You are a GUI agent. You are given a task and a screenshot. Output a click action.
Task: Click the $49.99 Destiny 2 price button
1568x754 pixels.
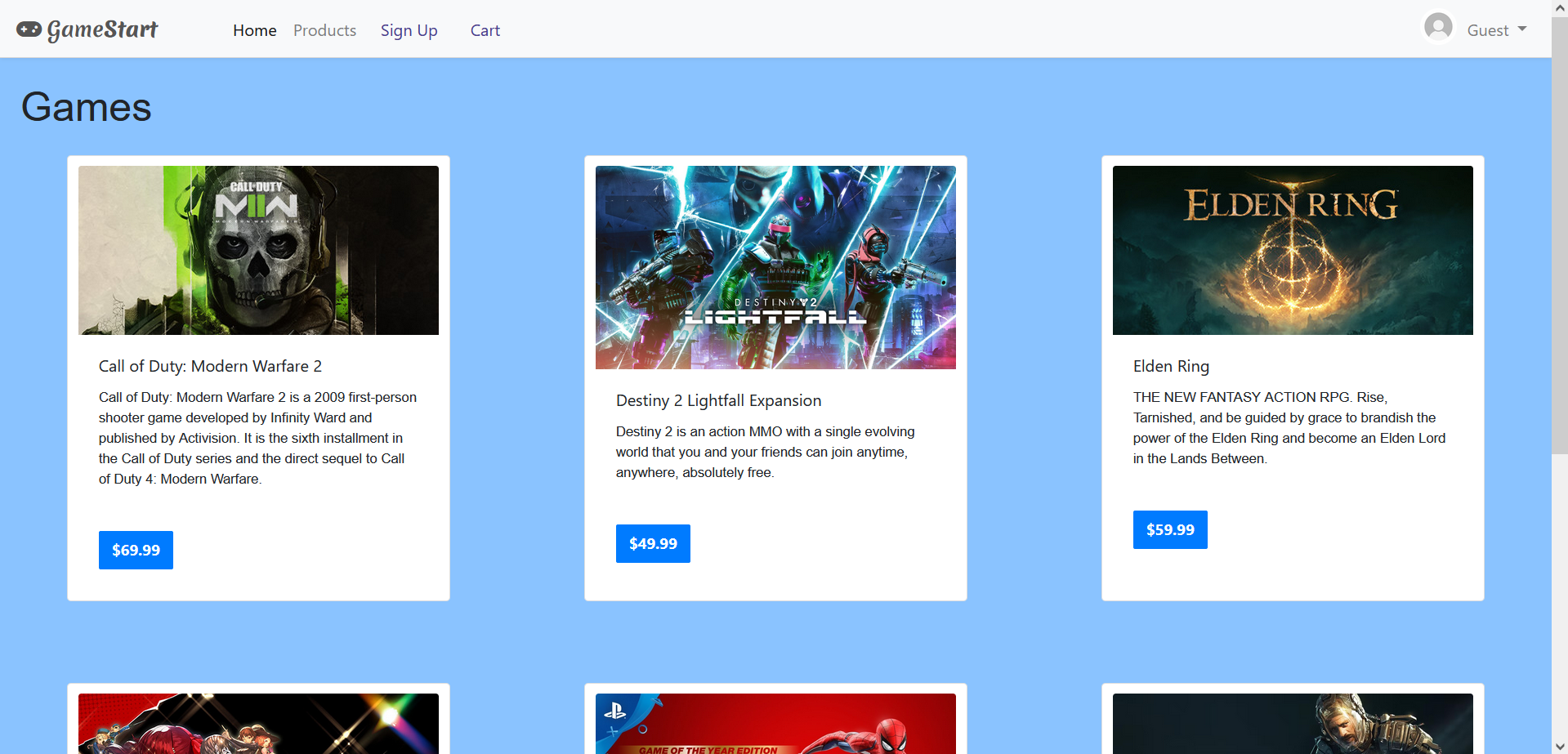point(652,543)
